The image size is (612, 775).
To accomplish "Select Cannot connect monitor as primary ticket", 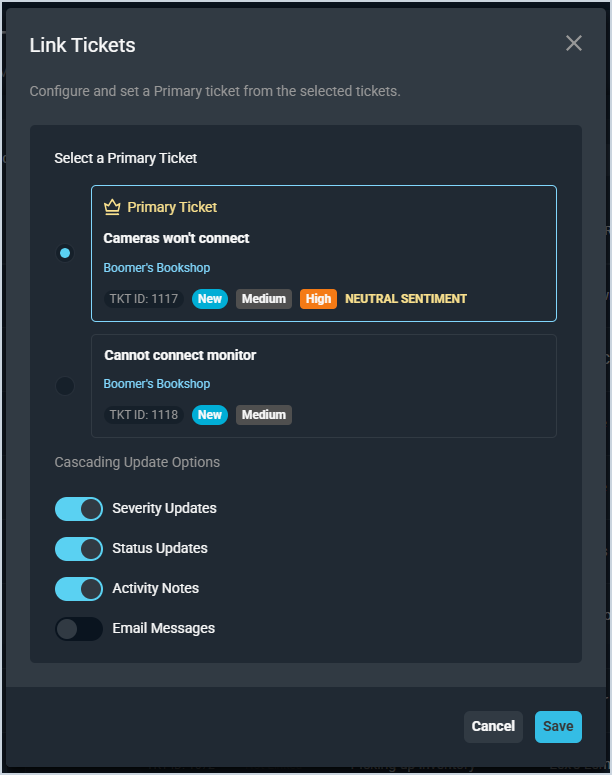I will point(65,385).
